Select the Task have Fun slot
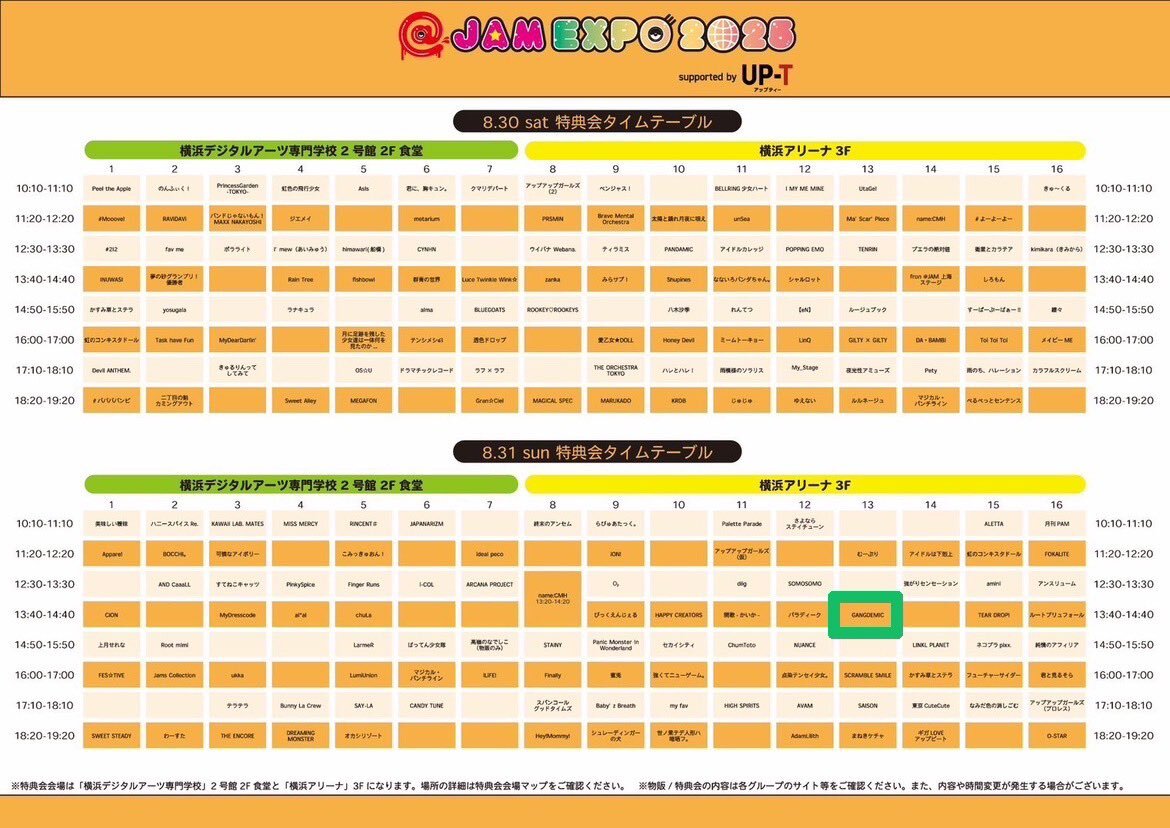1170x828 pixels. click(x=175, y=340)
